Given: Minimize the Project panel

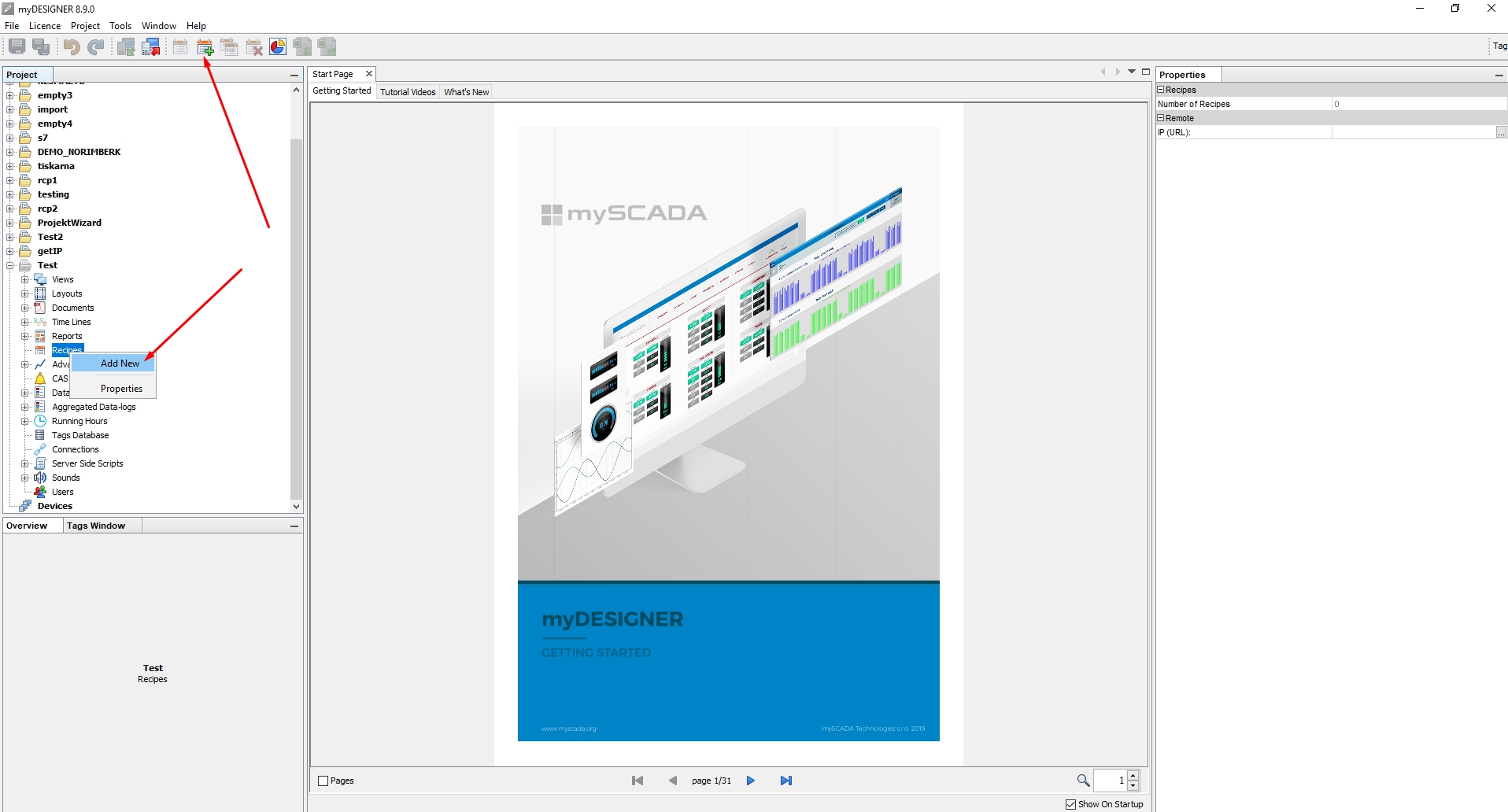Looking at the screenshot, I should 294,75.
